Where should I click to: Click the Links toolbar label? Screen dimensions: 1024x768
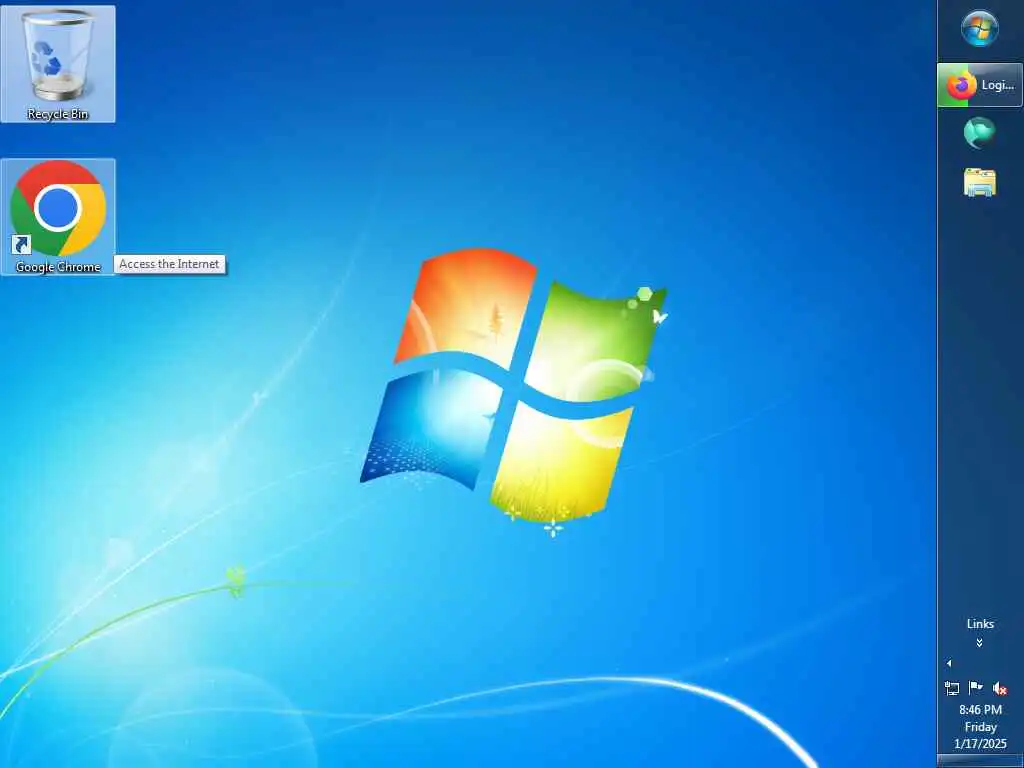click(980, 624)
